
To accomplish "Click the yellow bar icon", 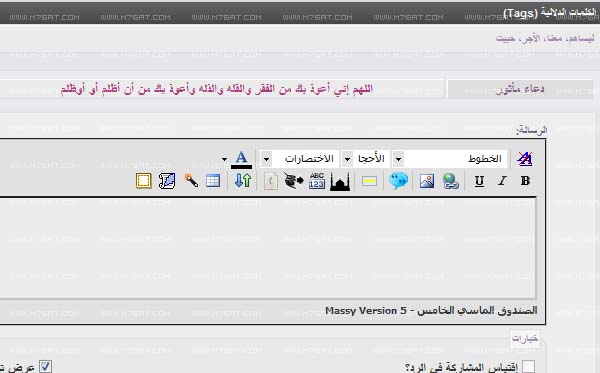I will coord(369,181).
